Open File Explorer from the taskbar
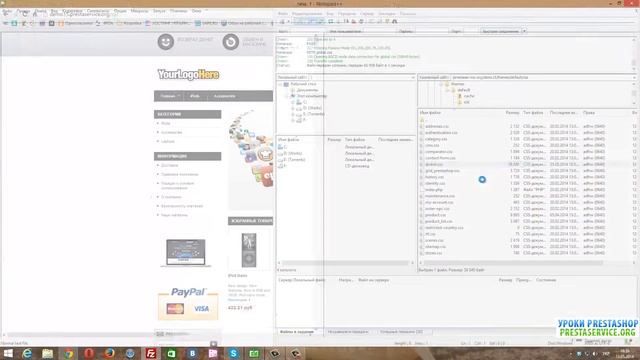640x360 pixels. 48,353
